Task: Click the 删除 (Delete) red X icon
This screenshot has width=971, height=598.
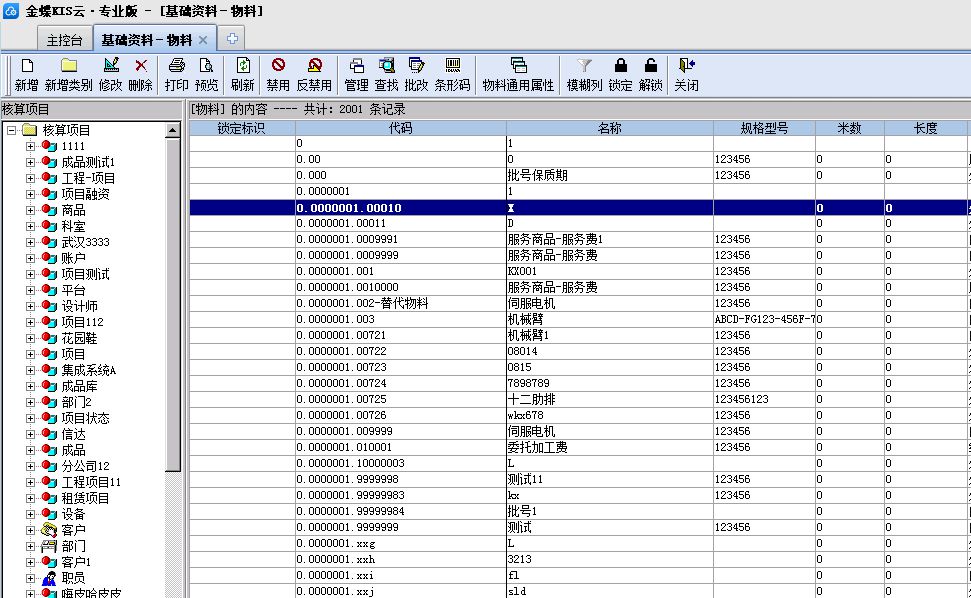Action: tap(141, 66)
